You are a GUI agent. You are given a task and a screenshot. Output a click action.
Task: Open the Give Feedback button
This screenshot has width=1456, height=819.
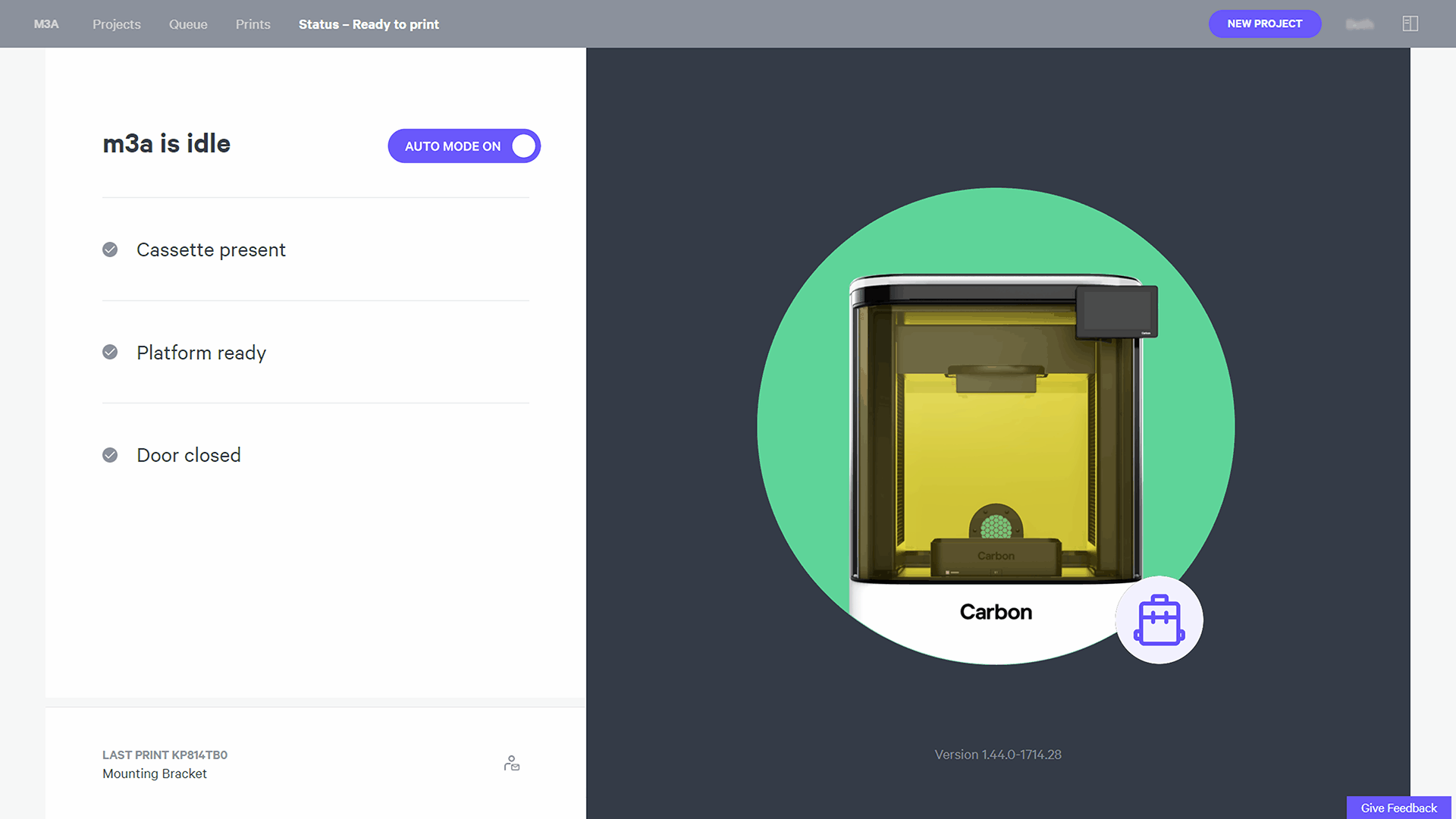pyautogui.click(x=1398, y=808)
